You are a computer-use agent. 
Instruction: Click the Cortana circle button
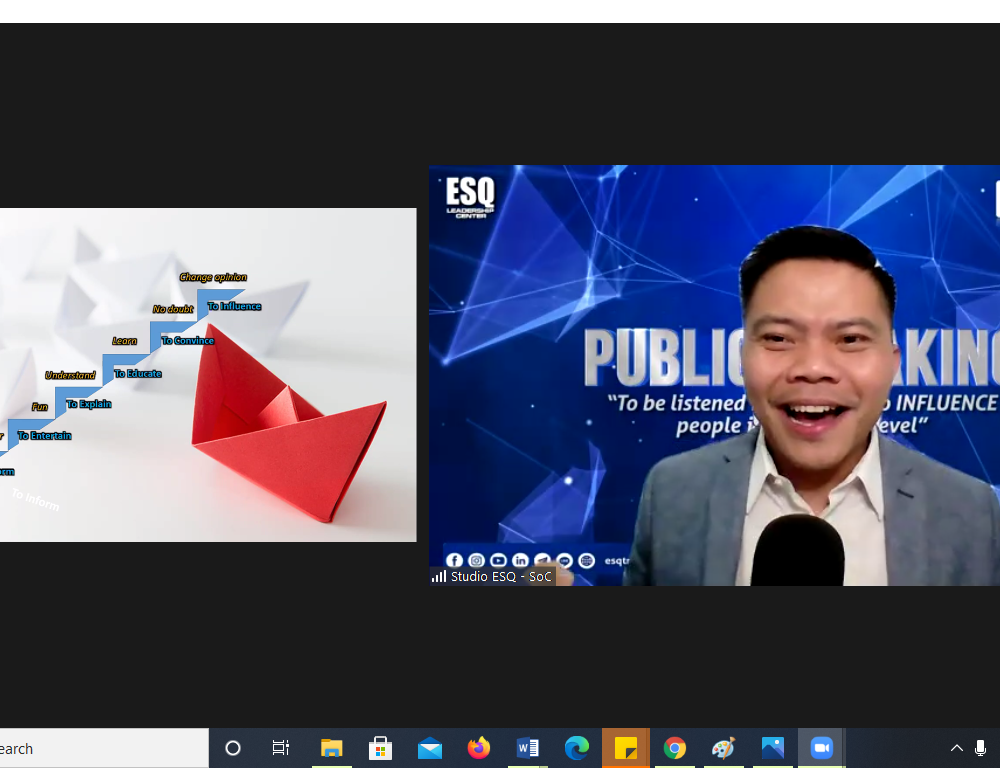(x=233, y=748)
